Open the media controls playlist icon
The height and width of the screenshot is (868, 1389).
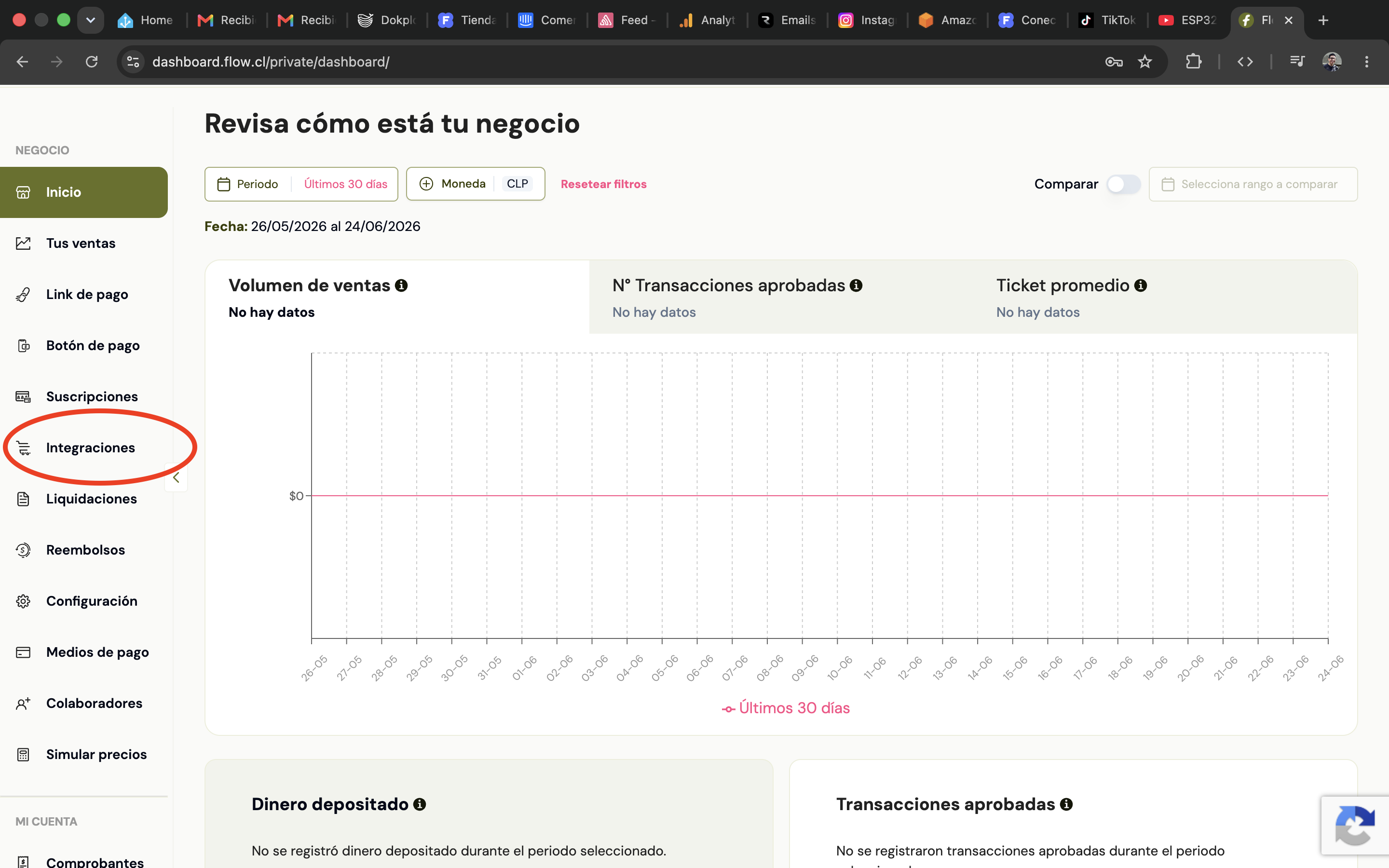point(1296,61)
